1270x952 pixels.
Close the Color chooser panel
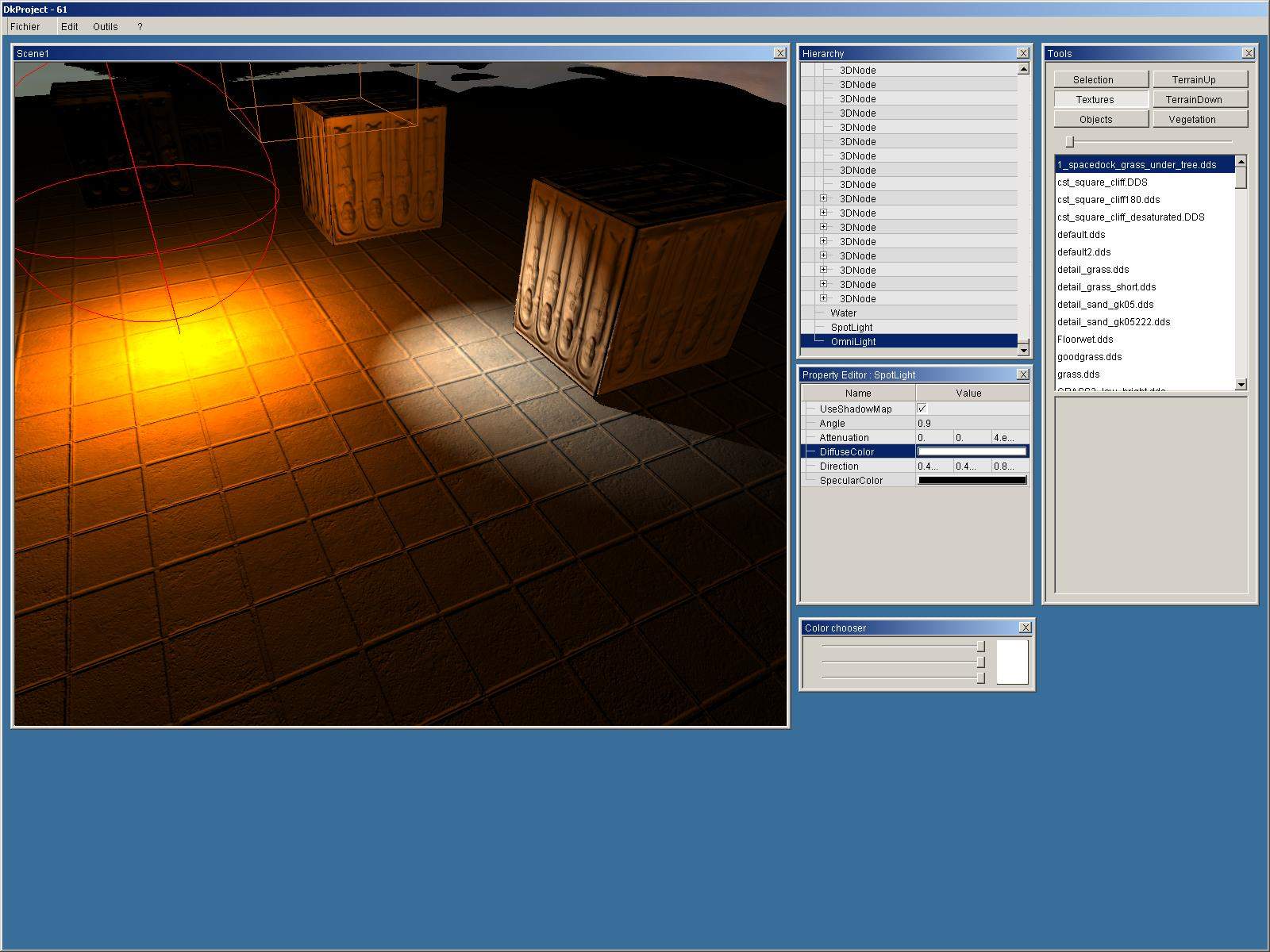click(1025, 628)
